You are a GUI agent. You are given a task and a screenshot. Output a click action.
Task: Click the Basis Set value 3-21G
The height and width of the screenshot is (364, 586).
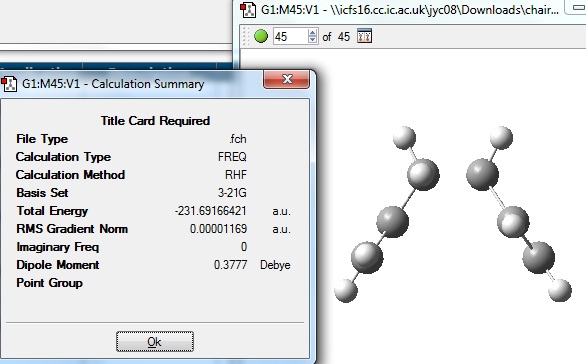coord(232,193)
